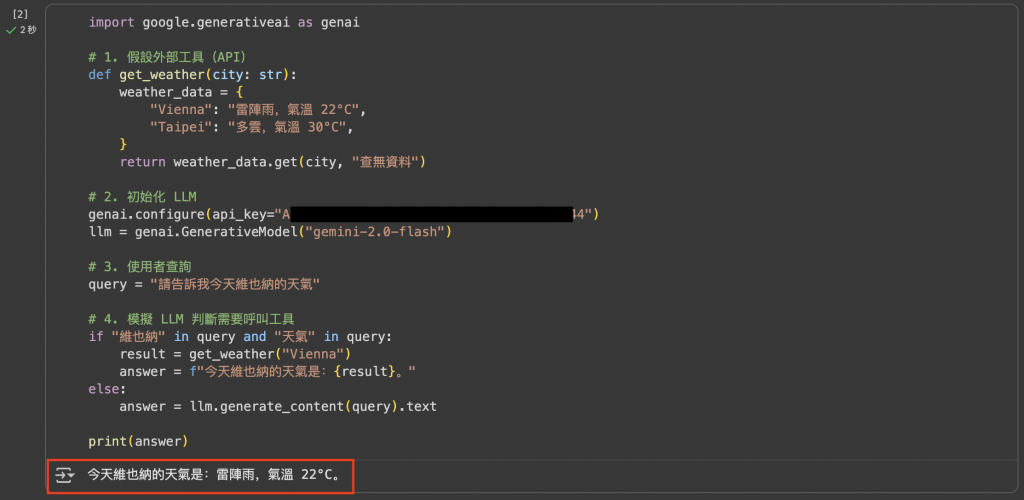Click the cell execution counter [2]
The image size is (1024, 500).
[20, 14]
